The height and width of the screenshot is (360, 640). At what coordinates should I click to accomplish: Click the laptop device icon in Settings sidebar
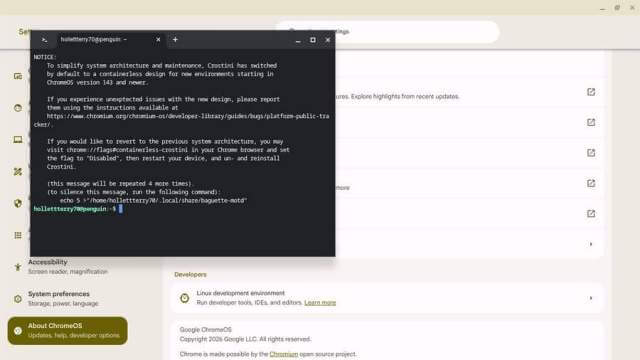[18, 140]
